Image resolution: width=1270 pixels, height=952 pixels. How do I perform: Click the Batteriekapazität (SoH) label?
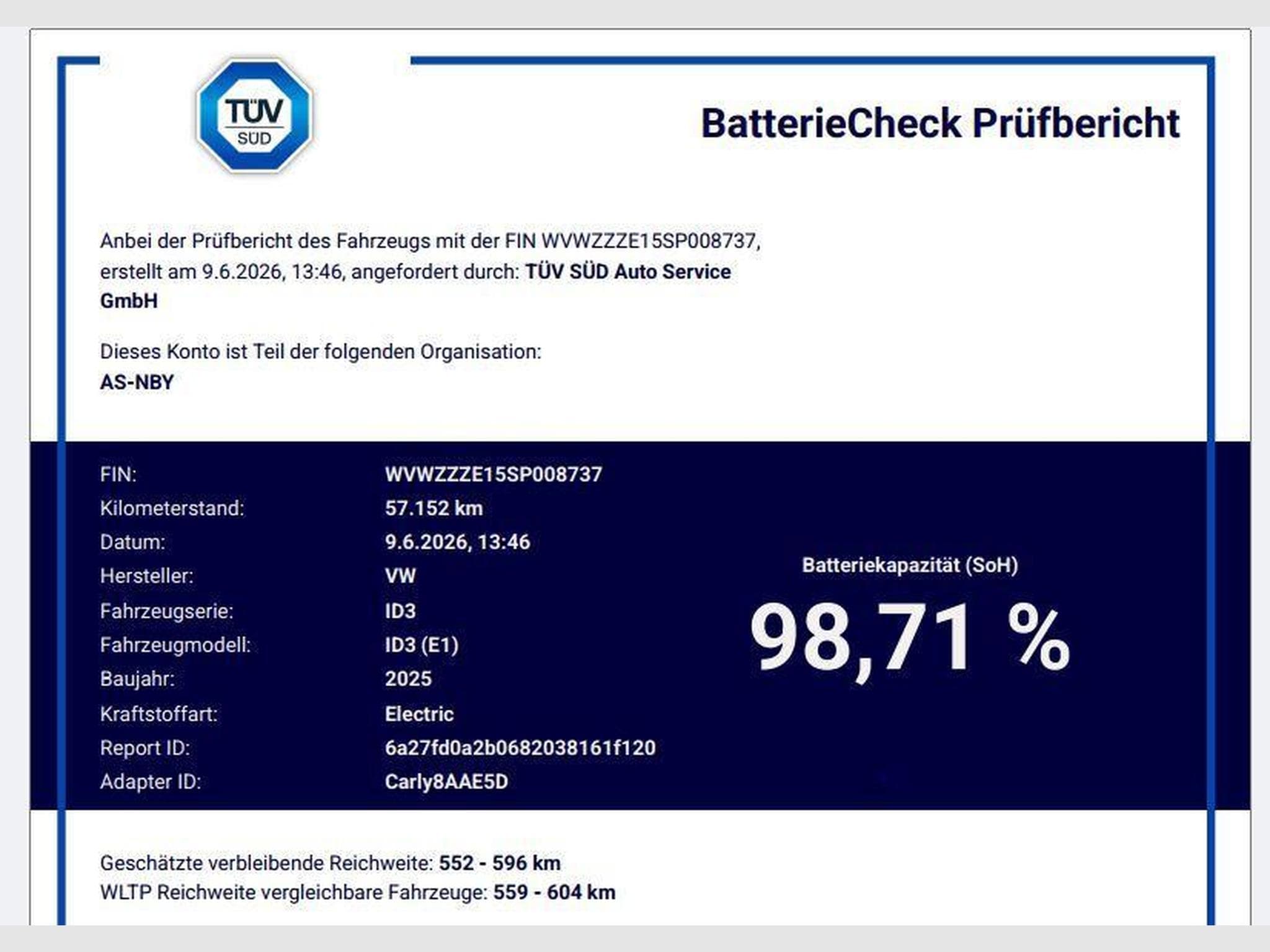910,565
